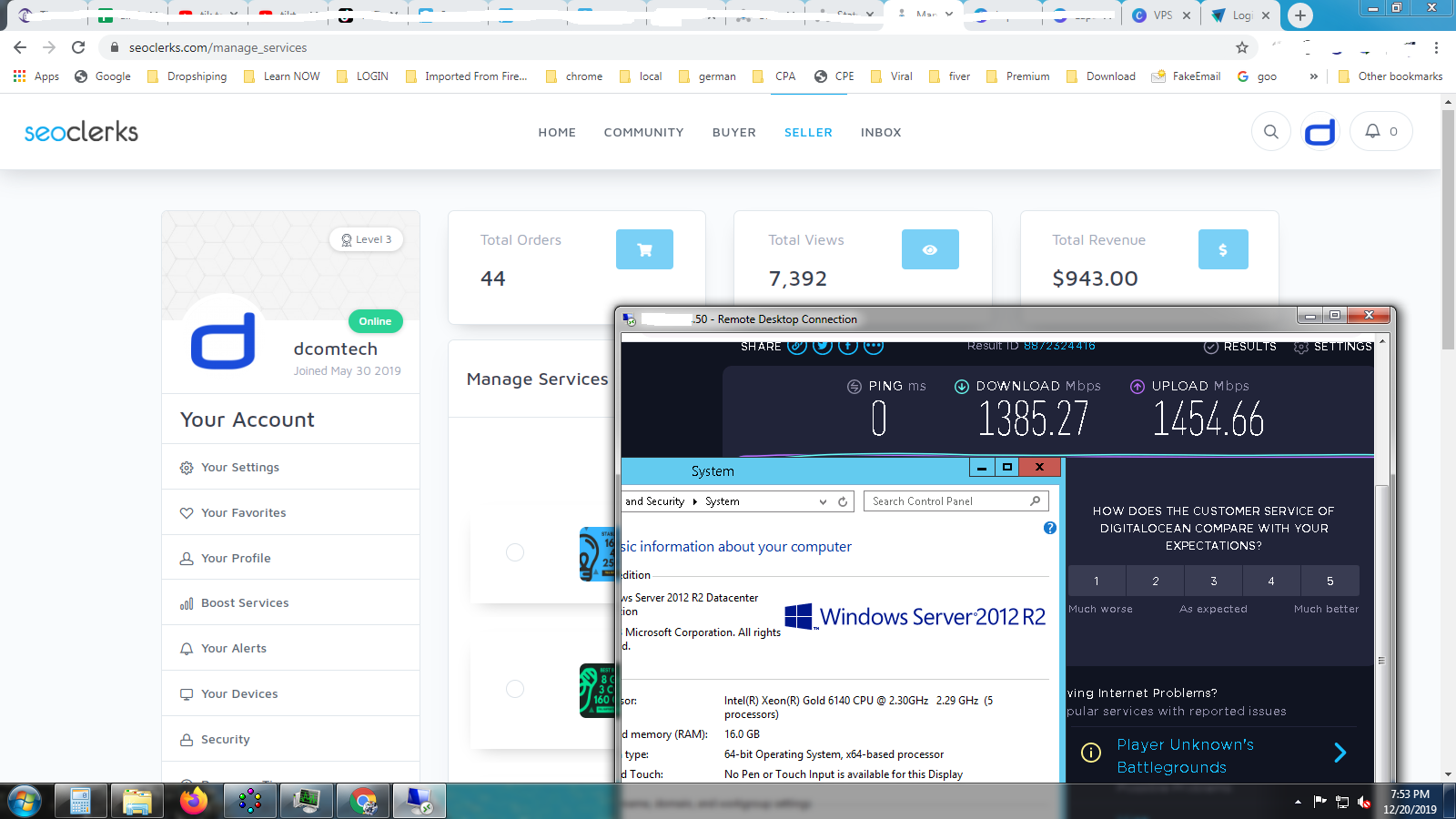Click the Search Control Panel field
The width and height of the screenshot is (1456, 819).
[946, 501]
